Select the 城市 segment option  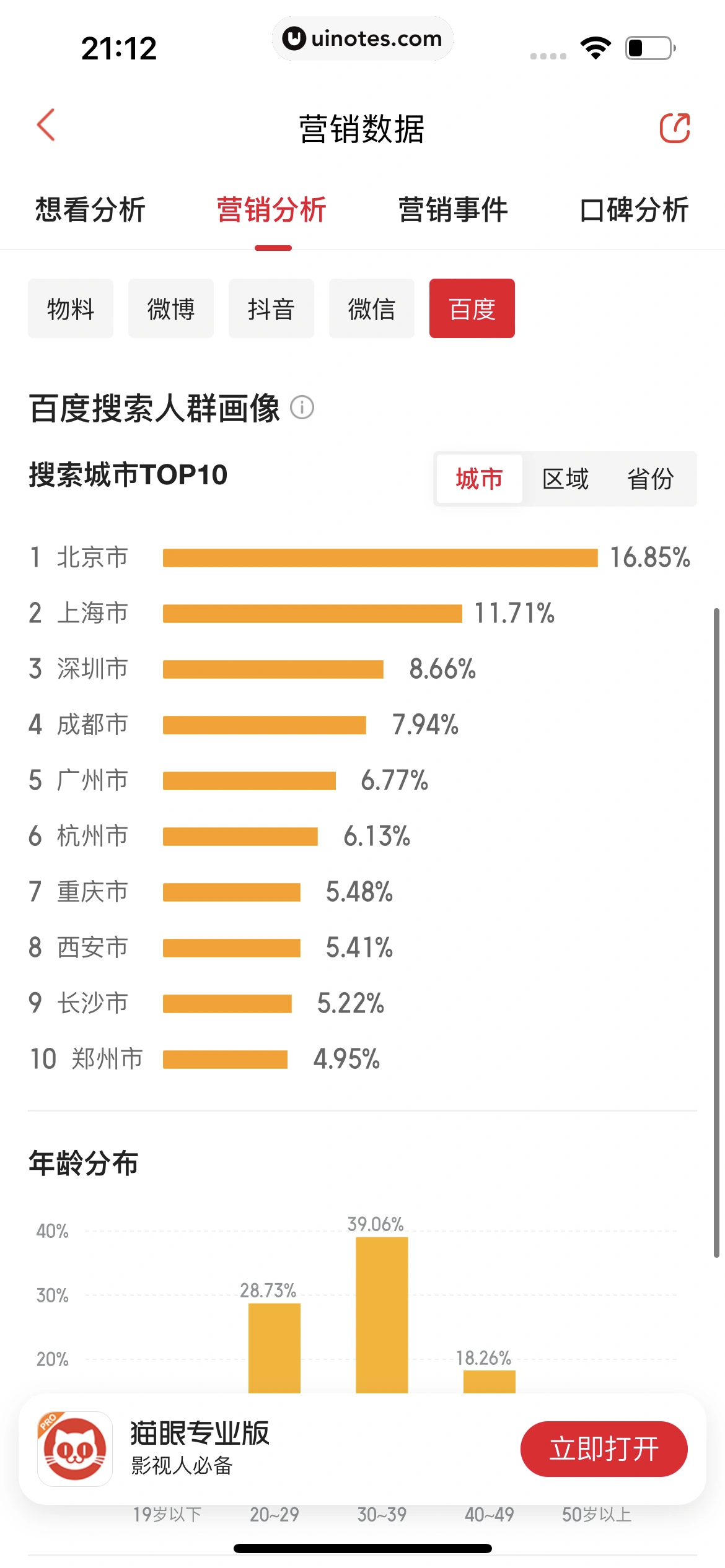tap(479, 479)
